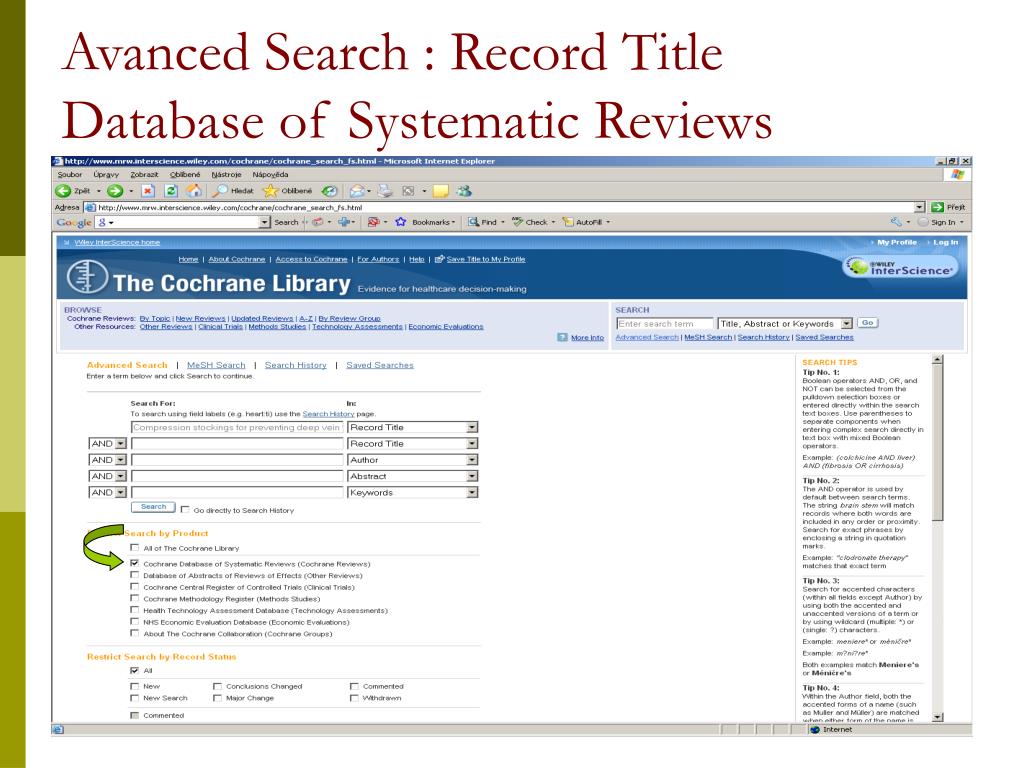Click the Mail envelope icon
Image resolution: width=1024 pixels, height=768 pixels.
tap(357, 191)
